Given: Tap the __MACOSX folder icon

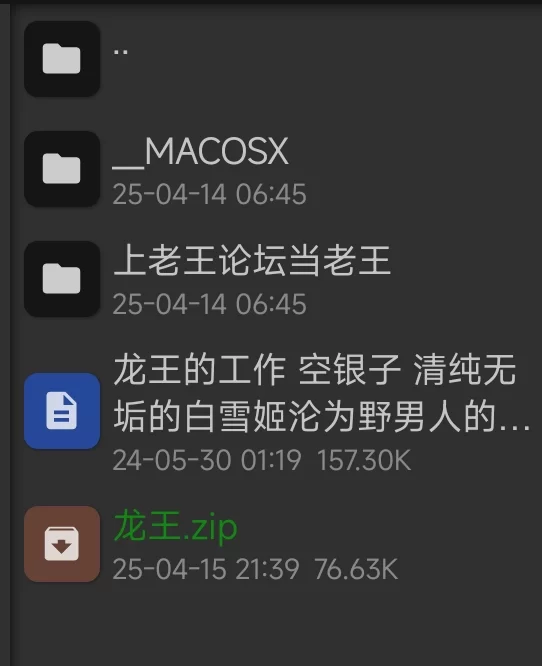Looking at the screenshot, I should click(x=62, y=169).
